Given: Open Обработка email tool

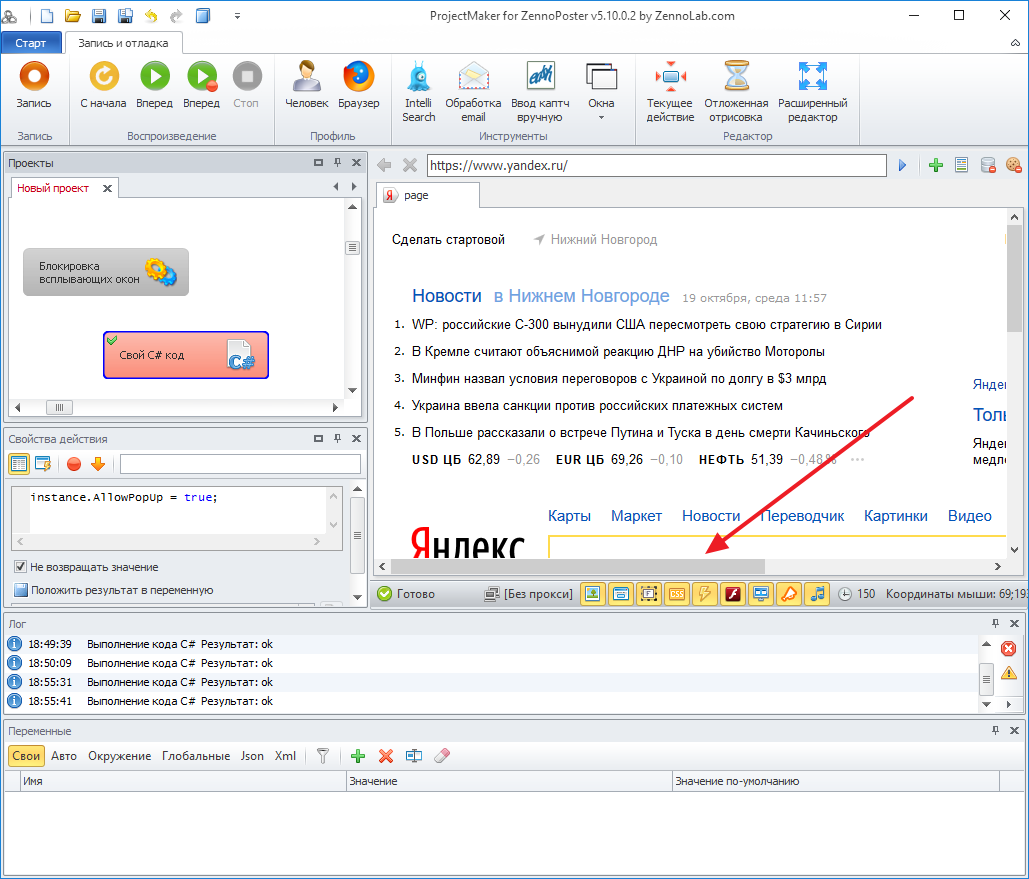Looking at the screenshot, I should pos(473,91).
